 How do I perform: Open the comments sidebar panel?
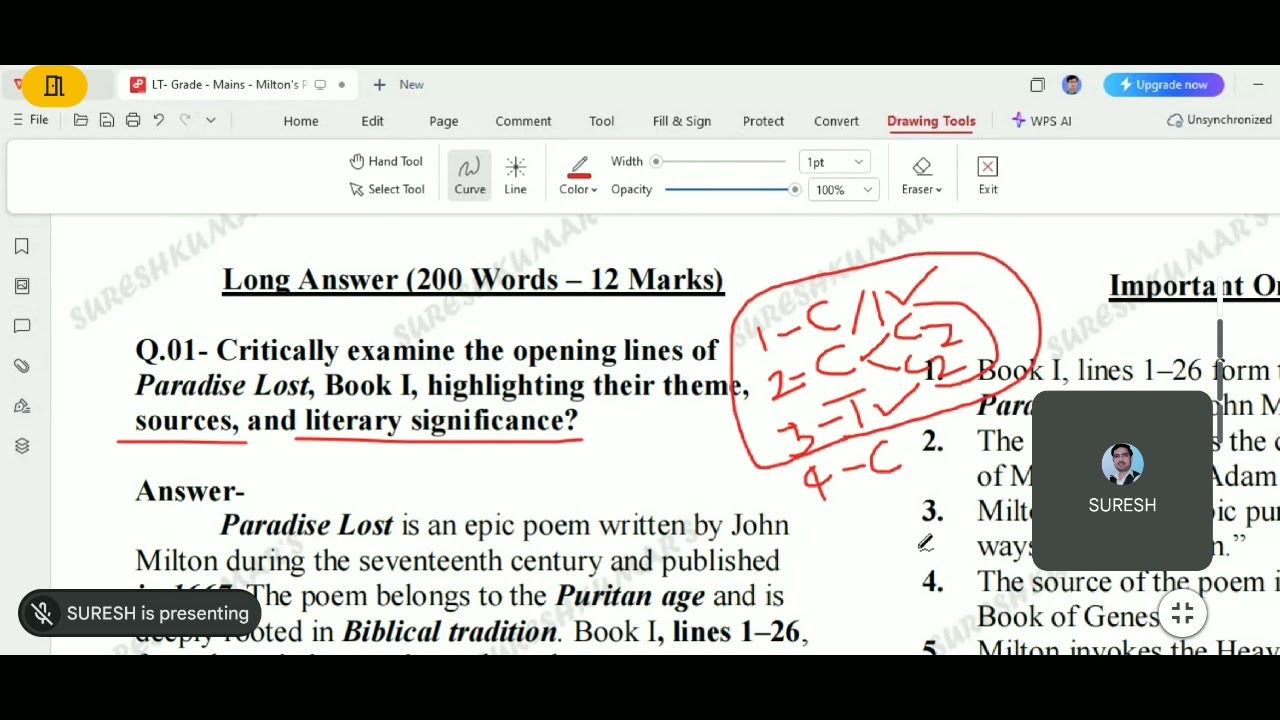pyautogui.click(x=22, y=326)
